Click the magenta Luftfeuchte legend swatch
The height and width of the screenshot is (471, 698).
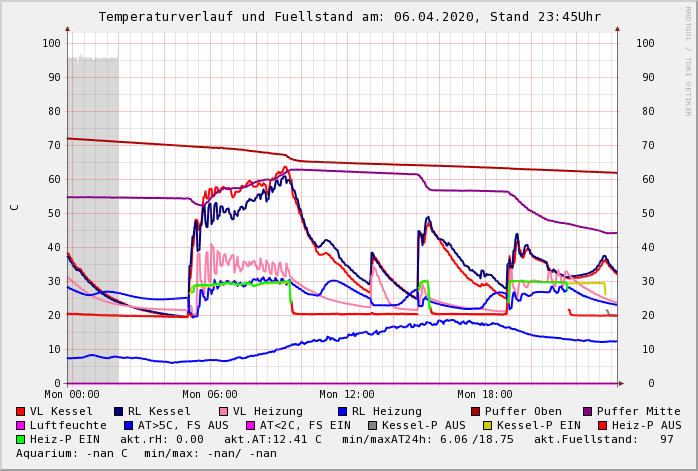pos(21,425)
